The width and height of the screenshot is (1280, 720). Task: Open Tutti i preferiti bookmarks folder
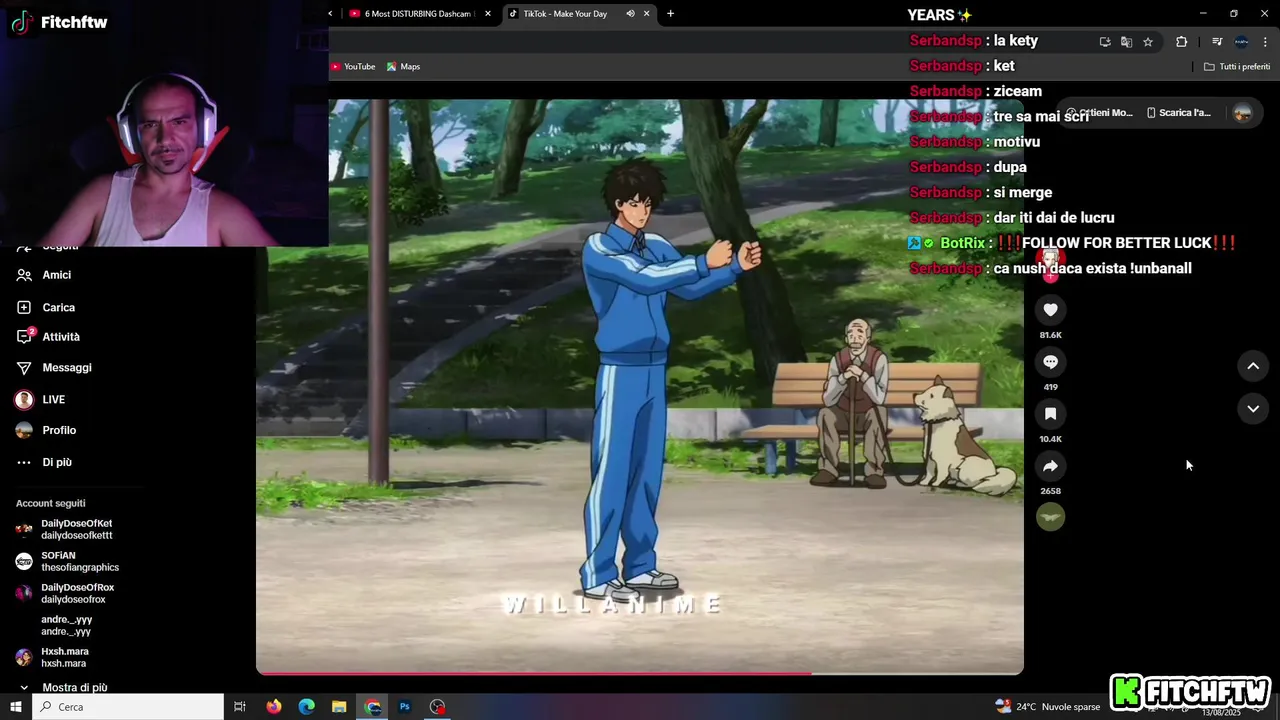(x=1237, y=67)
